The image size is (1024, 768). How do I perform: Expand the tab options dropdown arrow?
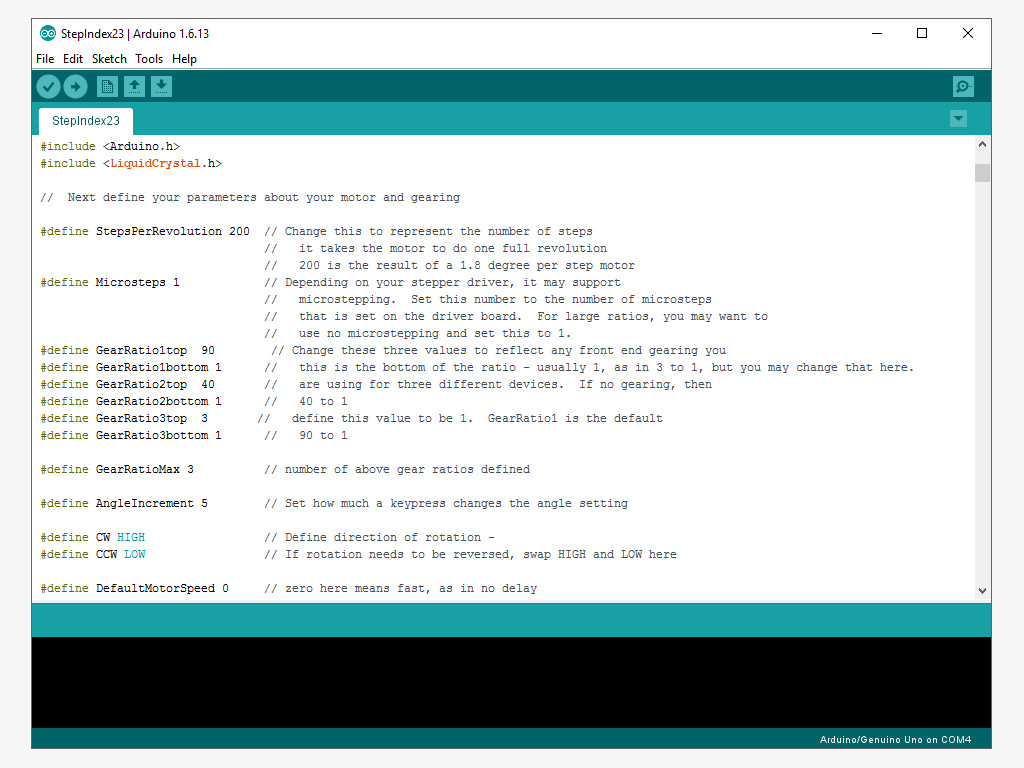pos(958,119)
